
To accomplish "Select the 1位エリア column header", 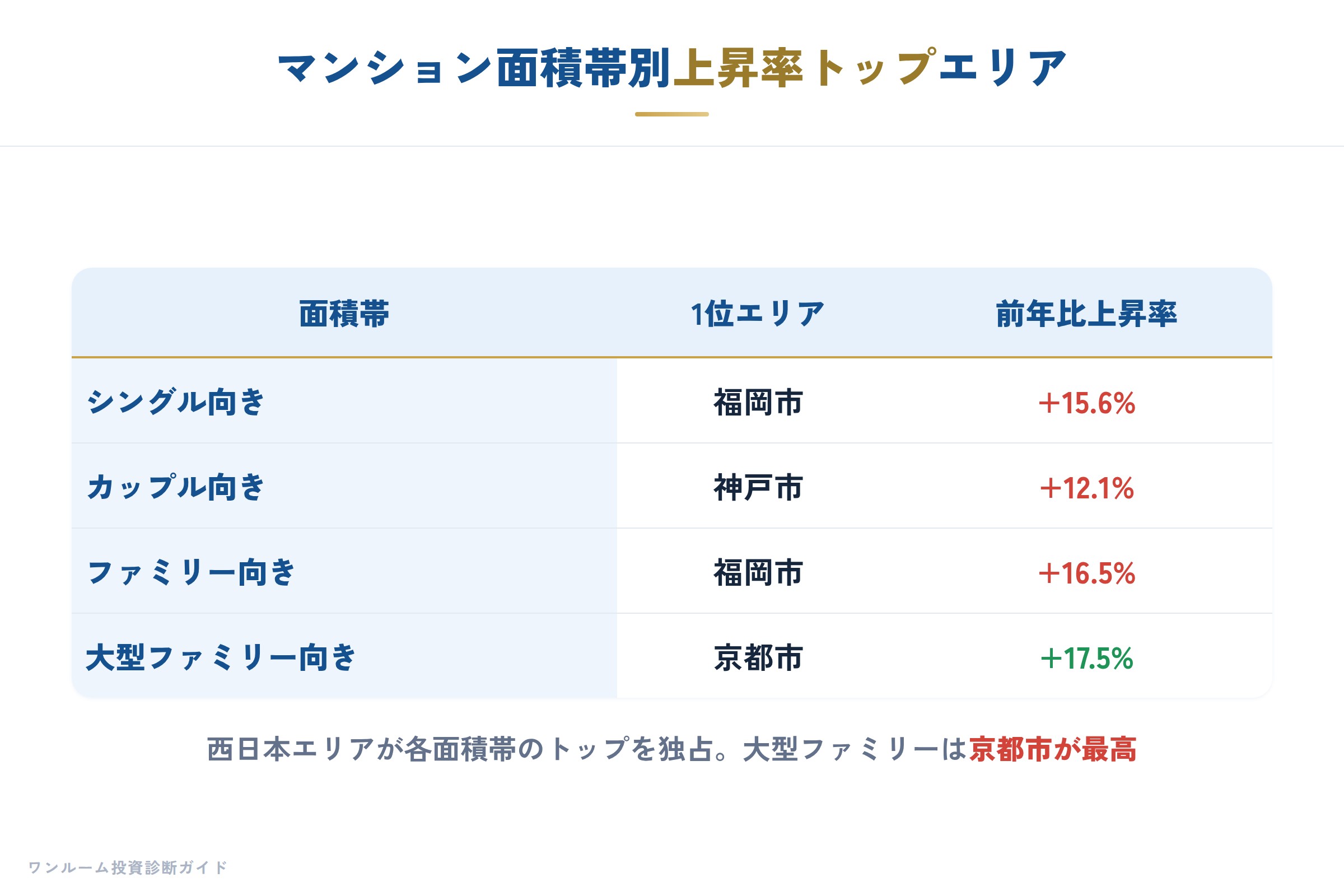I will coord(758,314).
